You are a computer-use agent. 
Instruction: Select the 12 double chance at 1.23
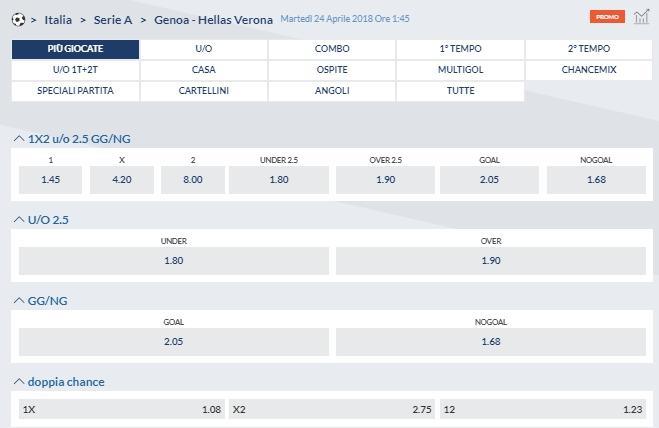543,410
